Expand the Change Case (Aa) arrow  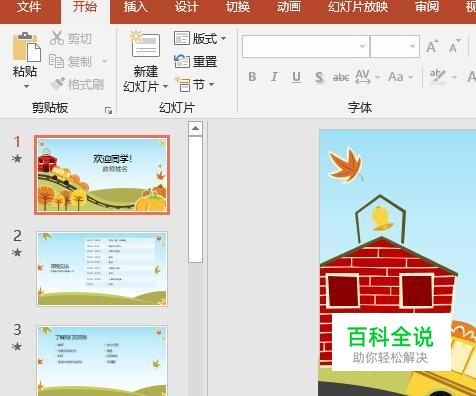[x=411, y=77]
